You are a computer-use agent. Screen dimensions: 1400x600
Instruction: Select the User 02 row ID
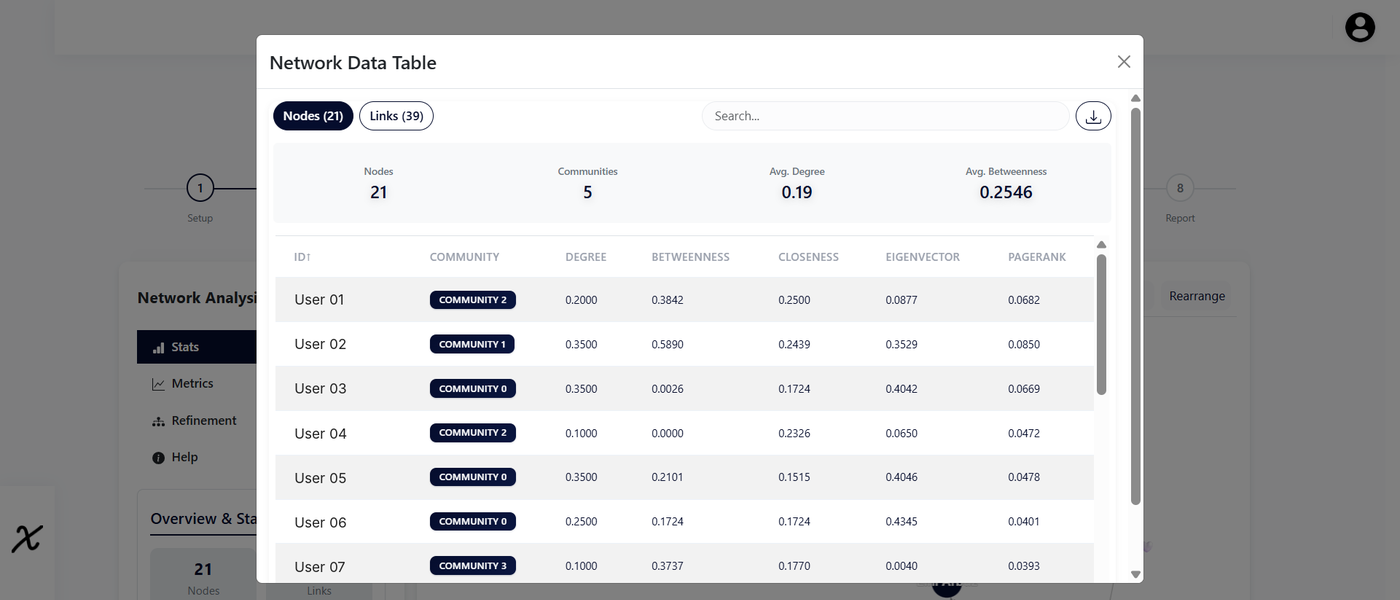[320, 344]
